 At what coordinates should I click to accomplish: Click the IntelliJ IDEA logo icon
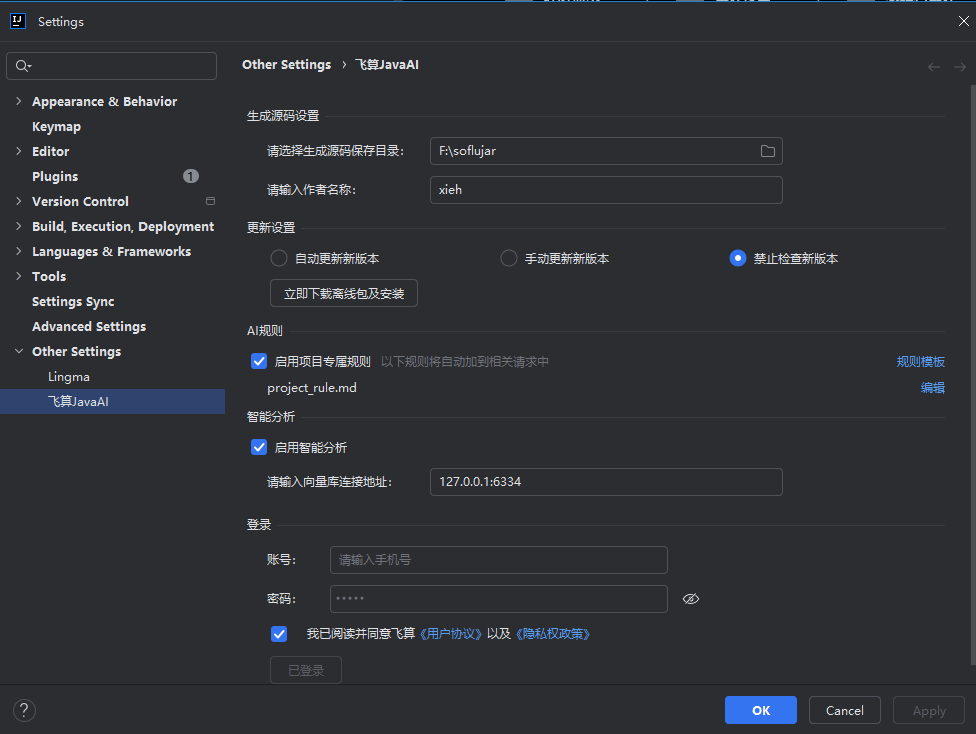tap(17, 21)
